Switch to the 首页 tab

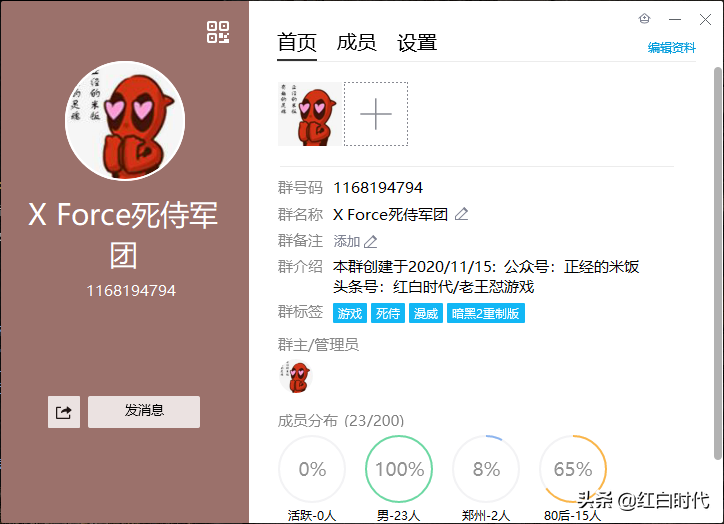point(297,43)
